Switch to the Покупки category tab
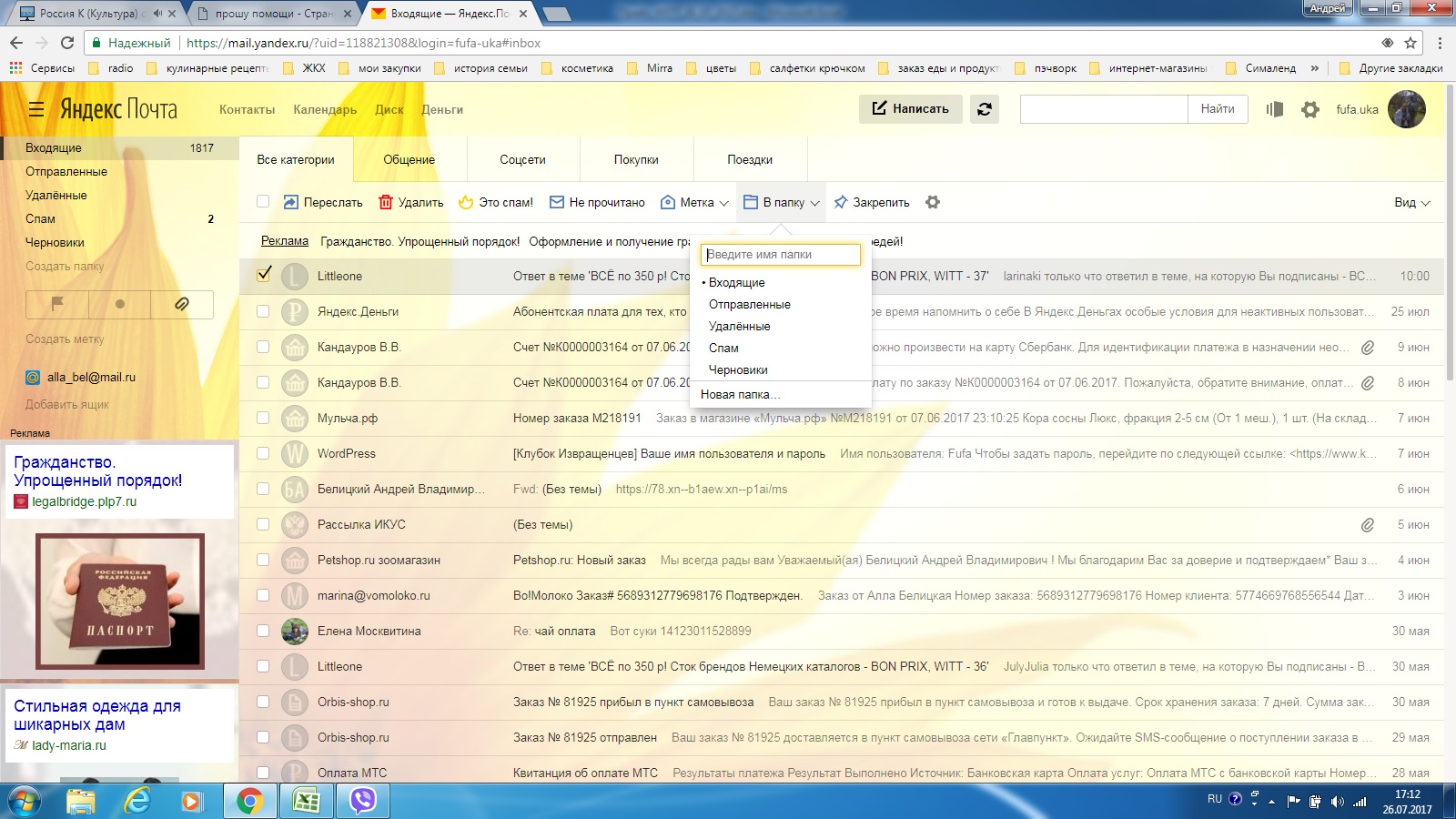 pyautogui.click(x=636, y=159)
